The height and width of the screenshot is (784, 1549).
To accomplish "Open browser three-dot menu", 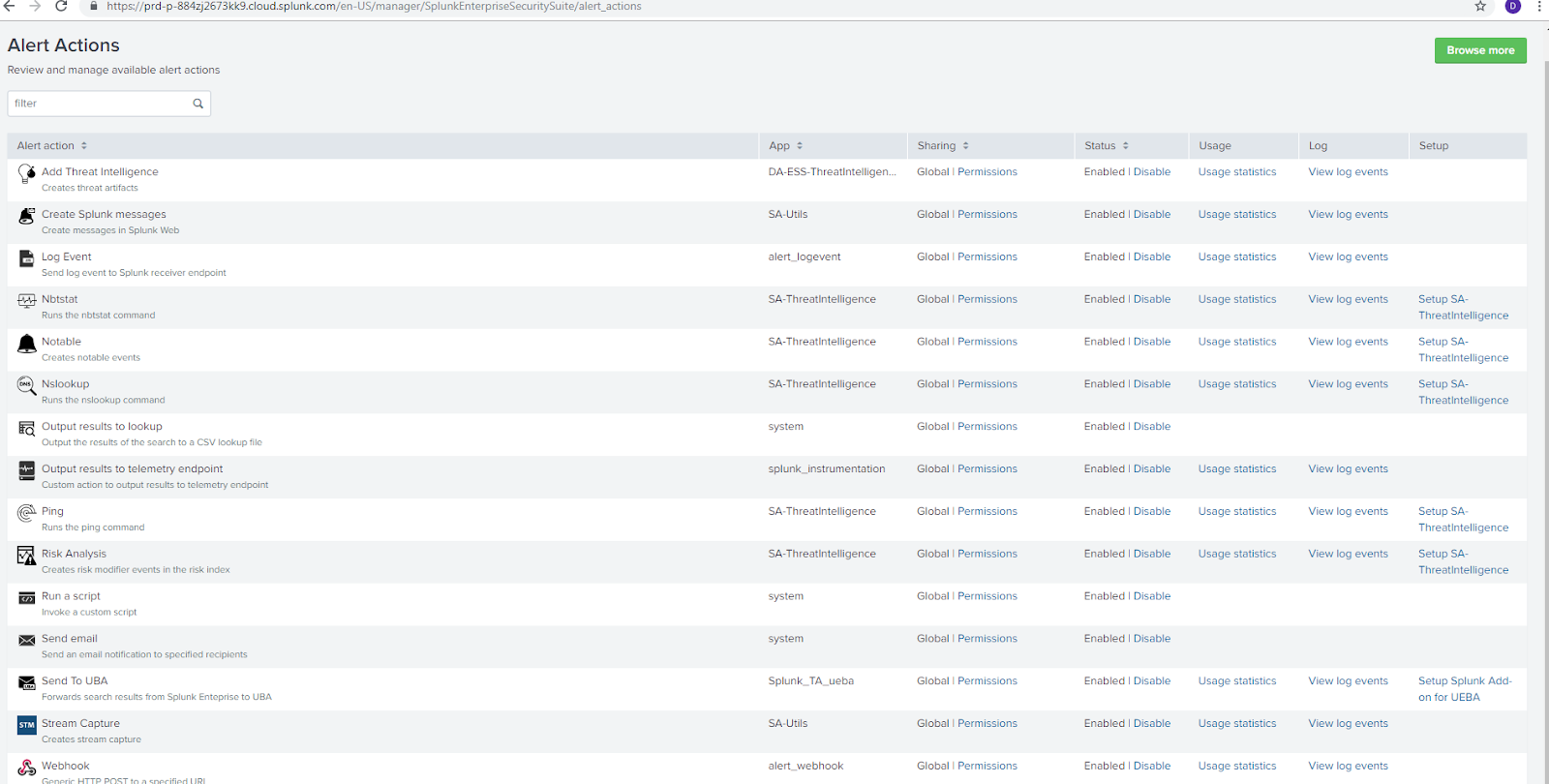I will (1539, 6).
